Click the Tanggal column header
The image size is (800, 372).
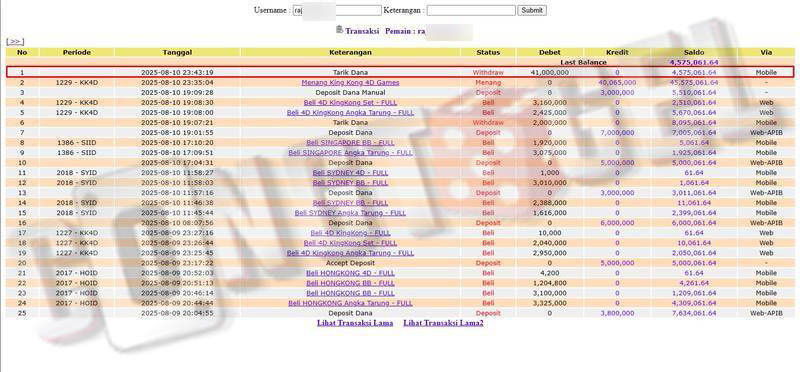coord(177,52)
